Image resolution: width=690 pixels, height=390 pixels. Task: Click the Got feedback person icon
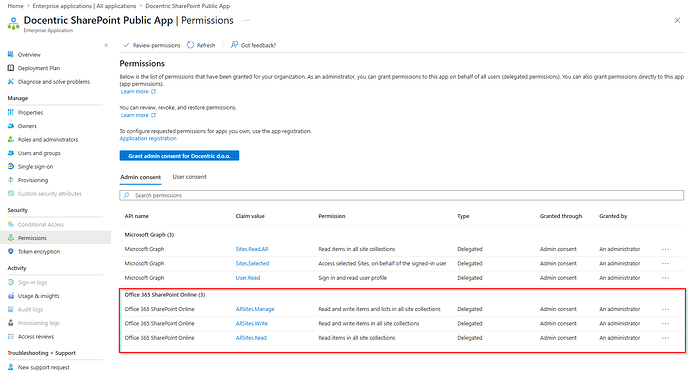click(234, 45)
